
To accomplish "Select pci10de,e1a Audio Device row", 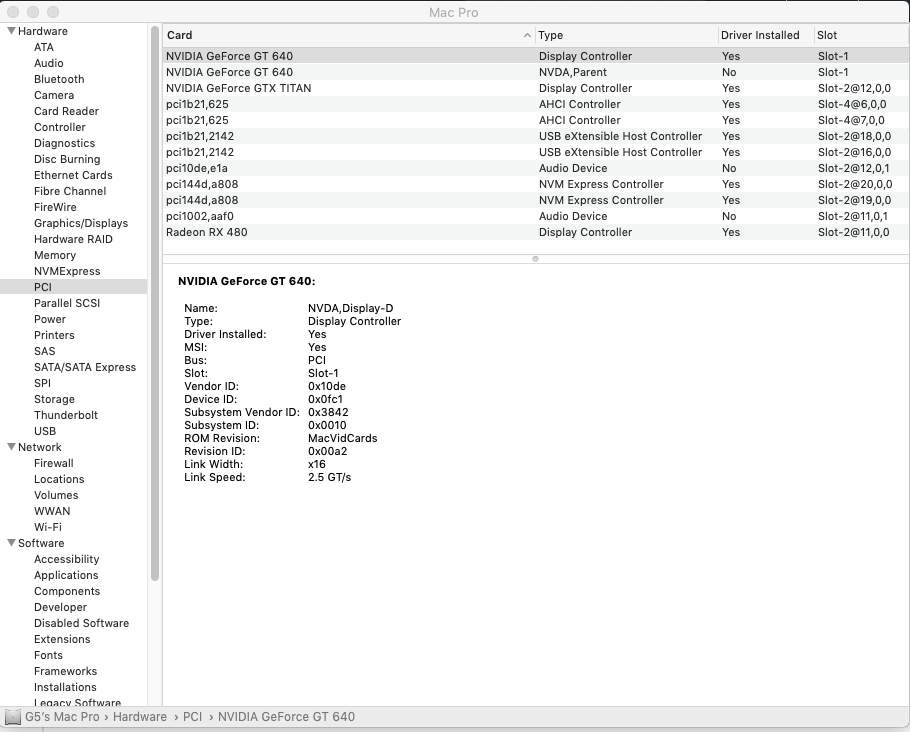I will pyautogui.click(x=536, y=168).
